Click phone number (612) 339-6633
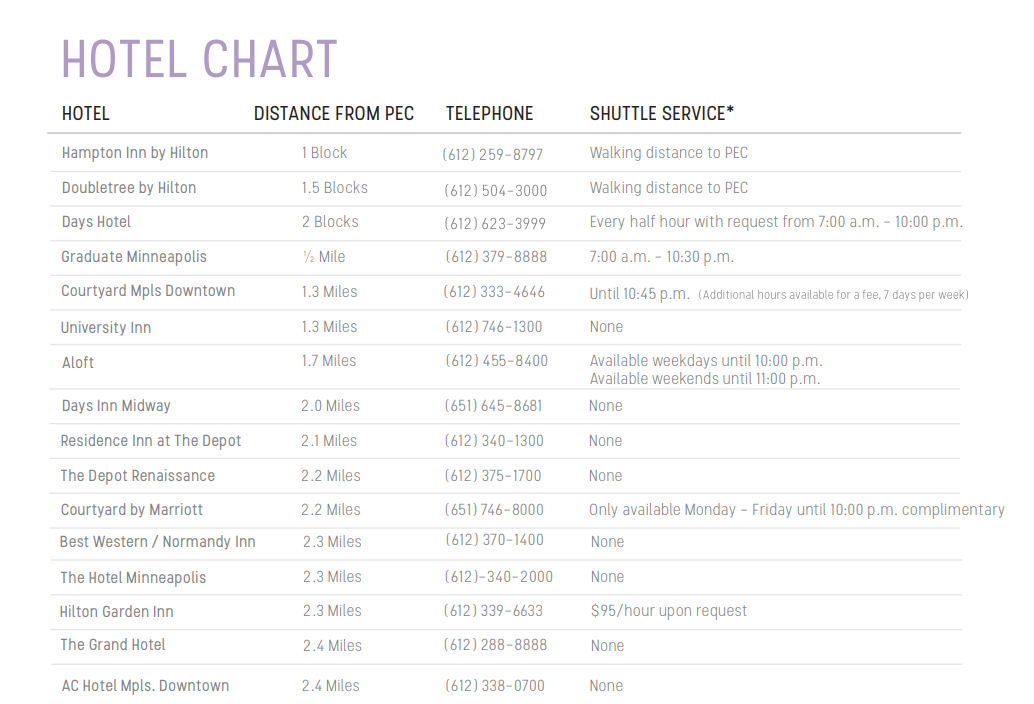Viewport: 1034px width, 704px height. point(493,611)
